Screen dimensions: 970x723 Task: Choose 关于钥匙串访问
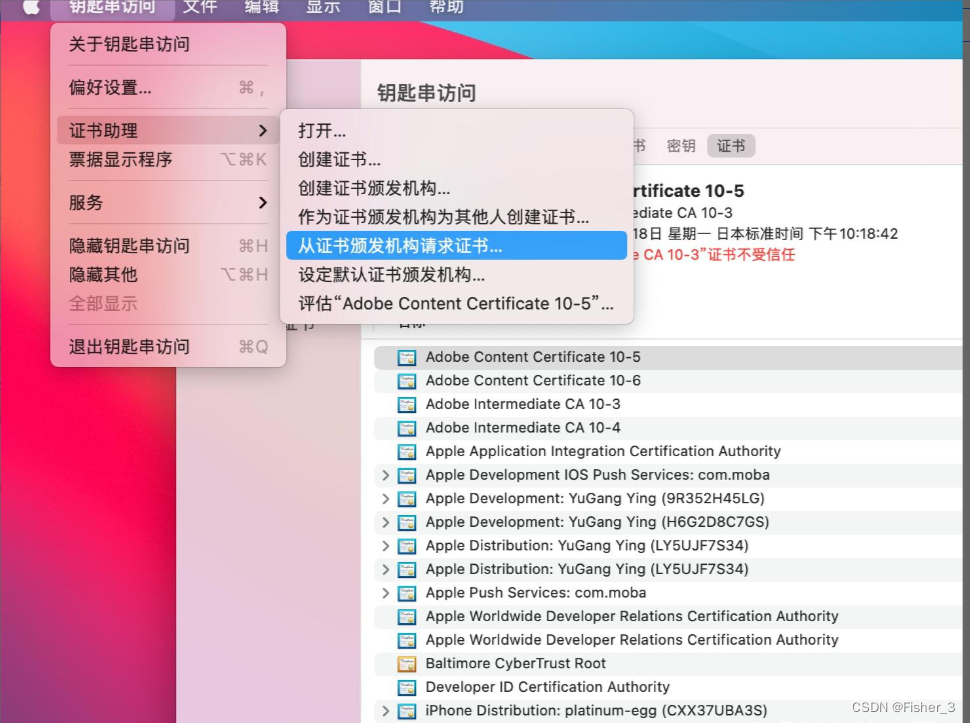point(168,44)
